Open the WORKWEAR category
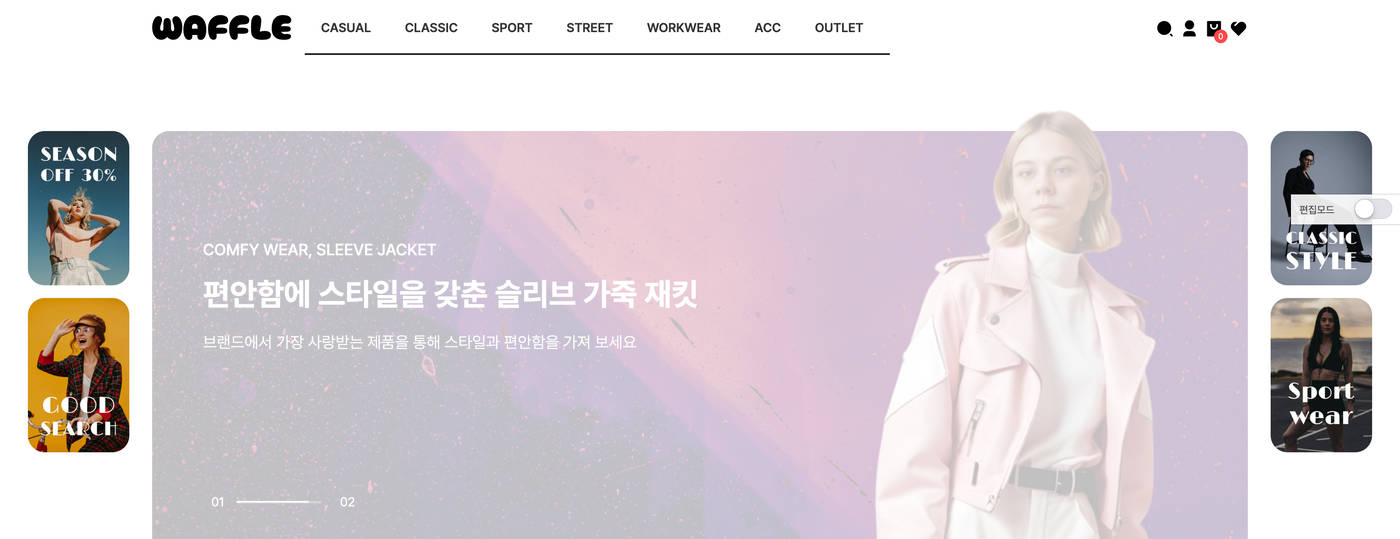 tap(683, 28)
